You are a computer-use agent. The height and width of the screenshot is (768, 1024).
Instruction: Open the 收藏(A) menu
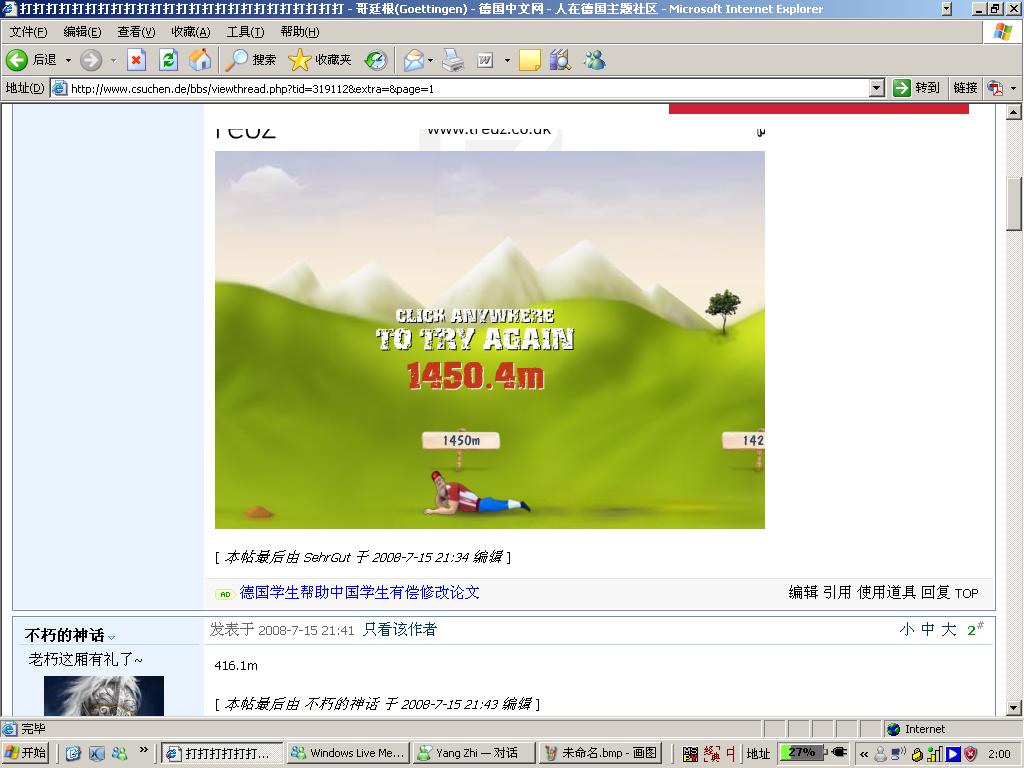point(191,32)
